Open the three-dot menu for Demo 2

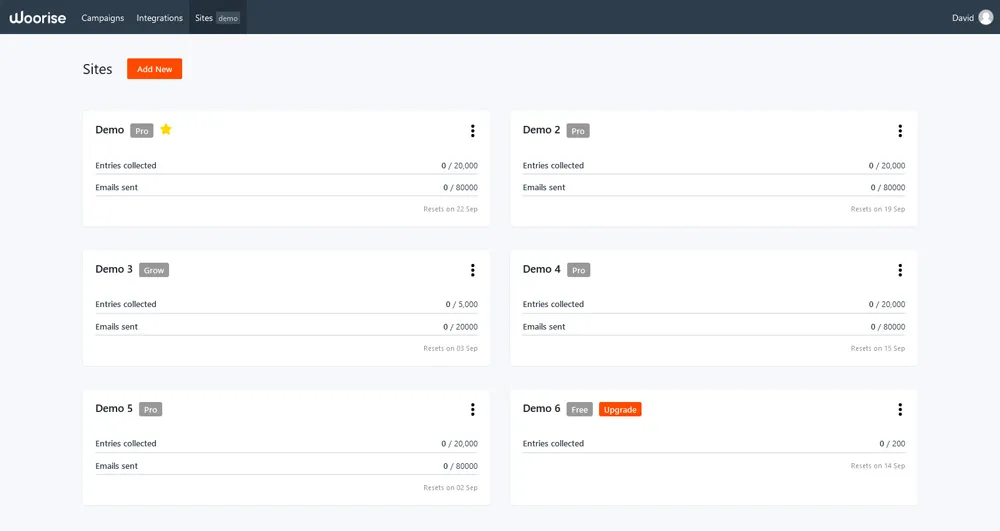click(900, 131)
